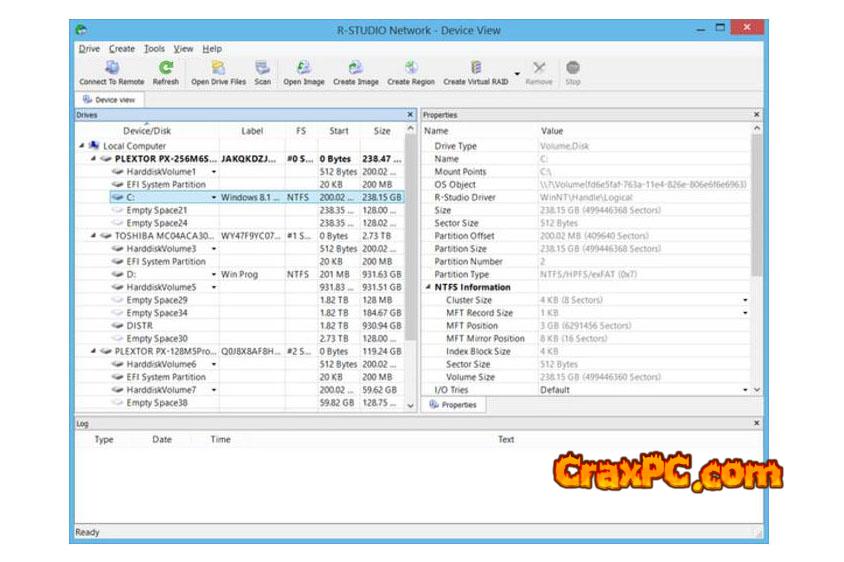This screenshot has width=844, height=562.
Task: Close the Drives panel
Action: pyautogui.click(x=410, y=115)
